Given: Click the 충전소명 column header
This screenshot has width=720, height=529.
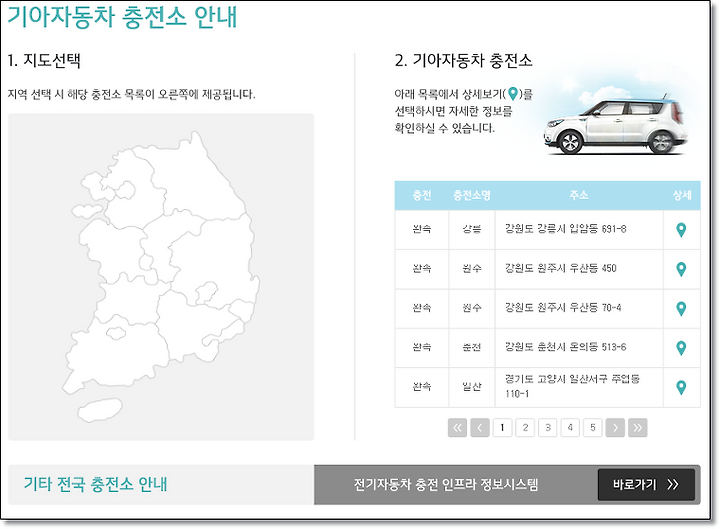Looking at the screenshot, I should [x=472, y=195].
